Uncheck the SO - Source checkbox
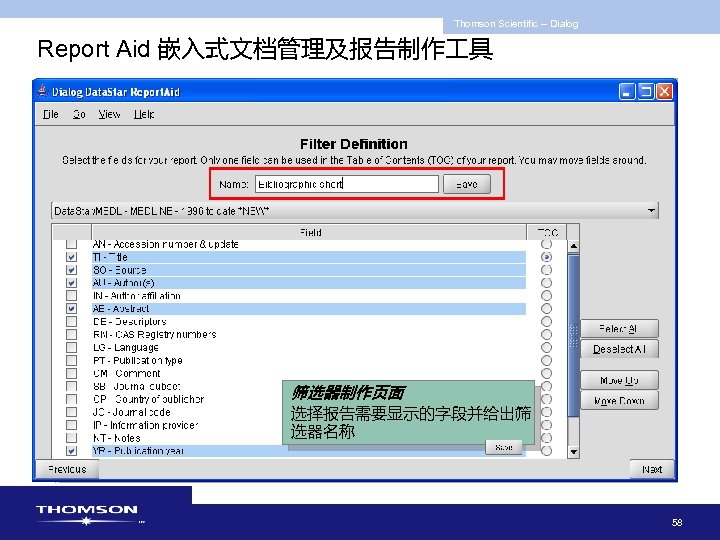The width and height of the screenshot is (720, 540). 71,270
